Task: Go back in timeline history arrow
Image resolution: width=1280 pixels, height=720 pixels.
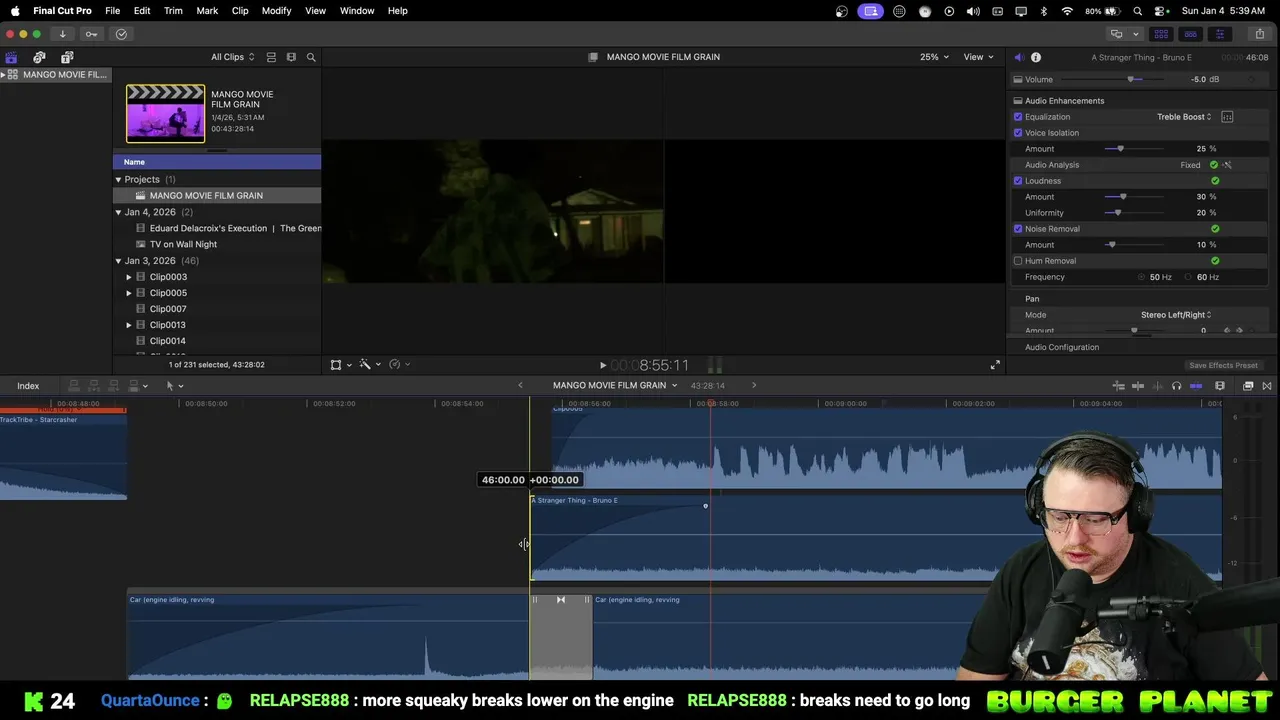Action: 520,385
